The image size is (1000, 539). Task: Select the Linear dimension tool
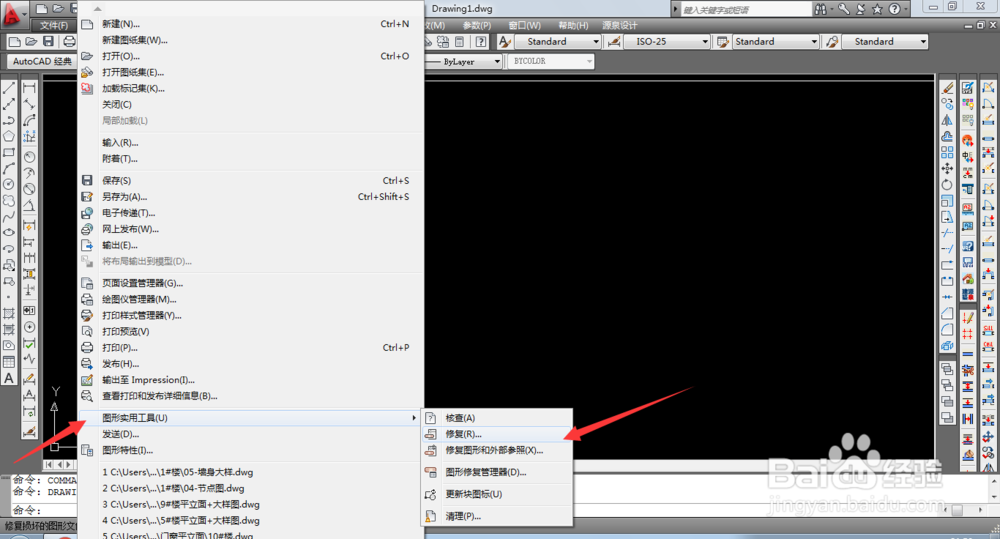pos(29,87)
